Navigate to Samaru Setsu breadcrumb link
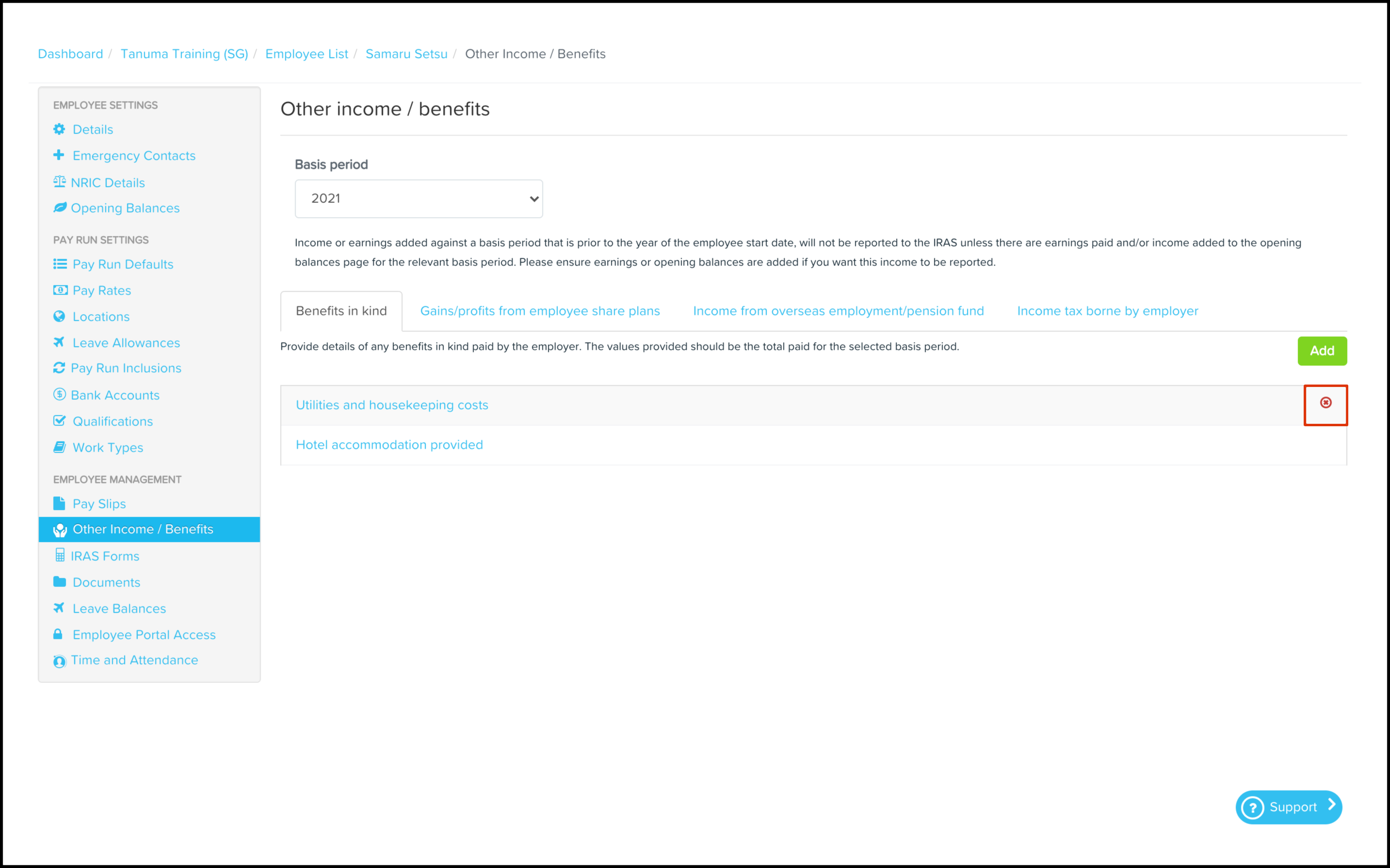This screenshot has width=1390, height=868. point(406,54)
